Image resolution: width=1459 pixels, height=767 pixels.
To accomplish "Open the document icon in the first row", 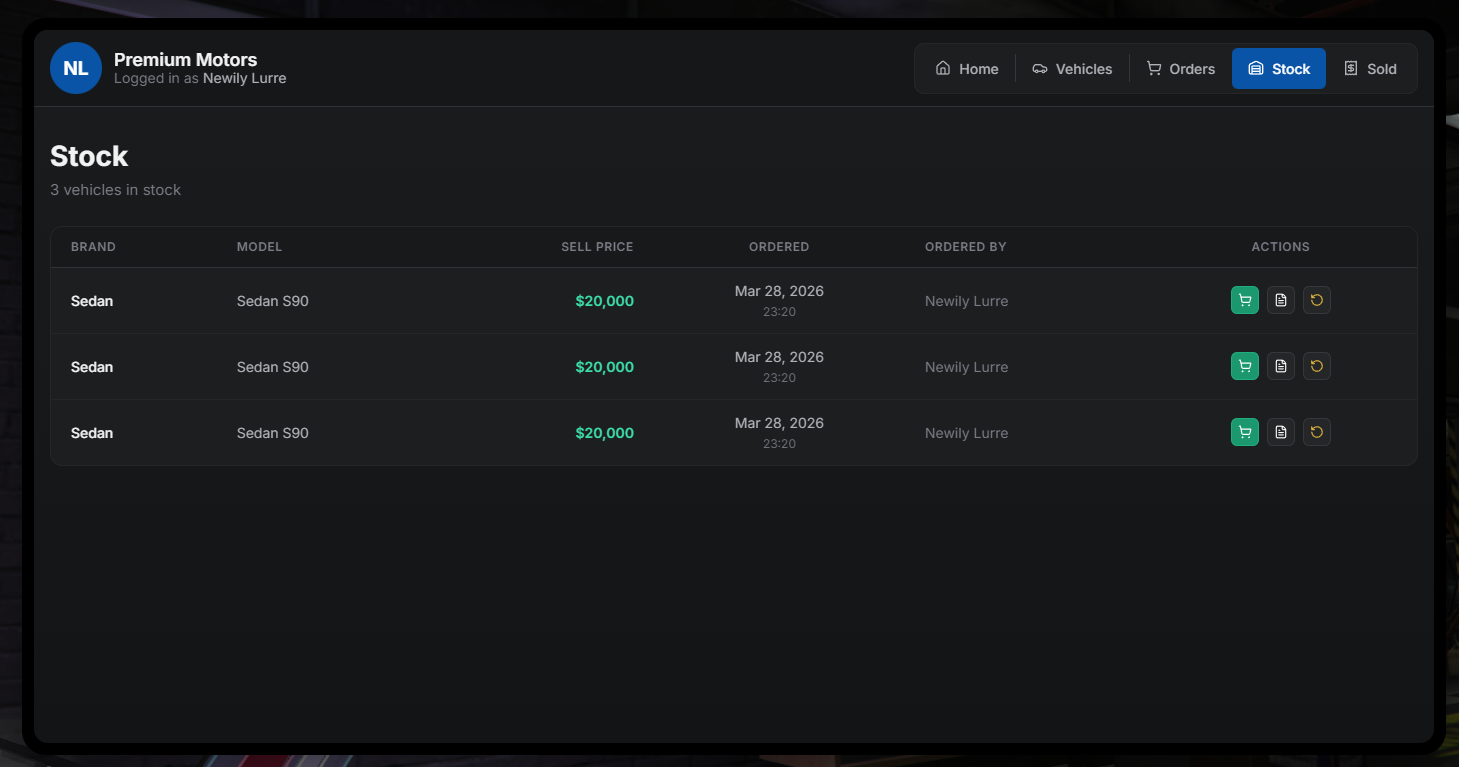I will coord(1280,300).
